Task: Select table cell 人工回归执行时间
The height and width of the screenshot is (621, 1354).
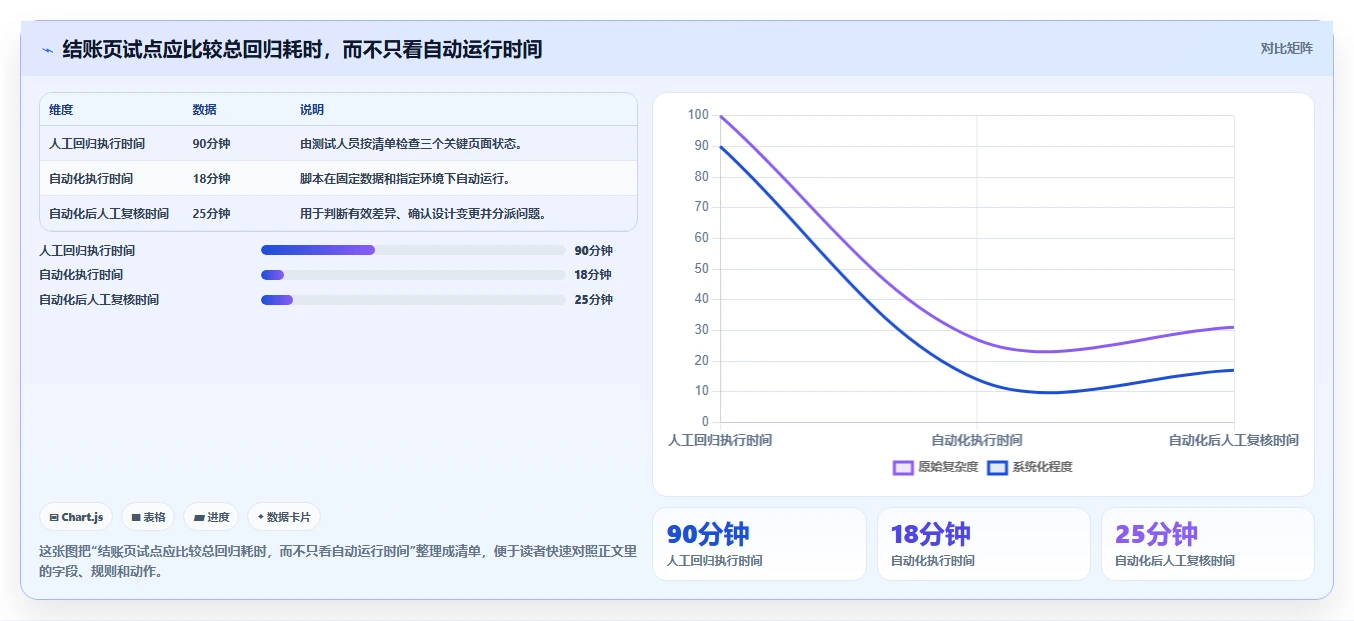Action: click(x=97, y=144)
